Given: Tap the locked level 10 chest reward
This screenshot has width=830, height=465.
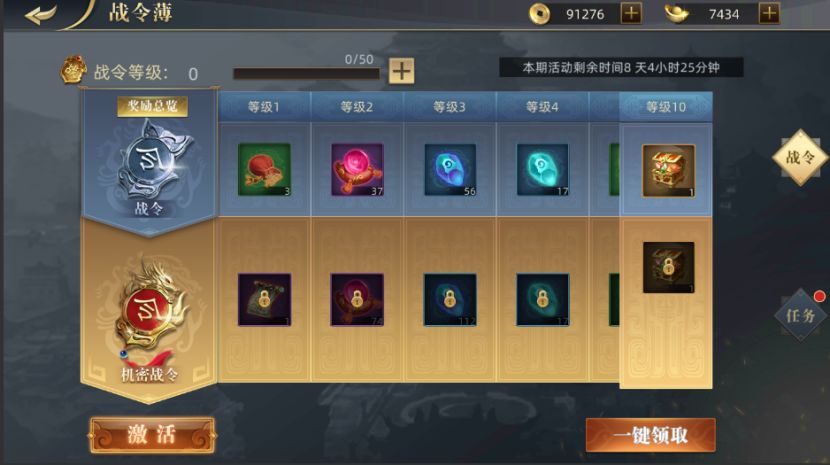Looking at the screenshot, I should click(669, 267).
